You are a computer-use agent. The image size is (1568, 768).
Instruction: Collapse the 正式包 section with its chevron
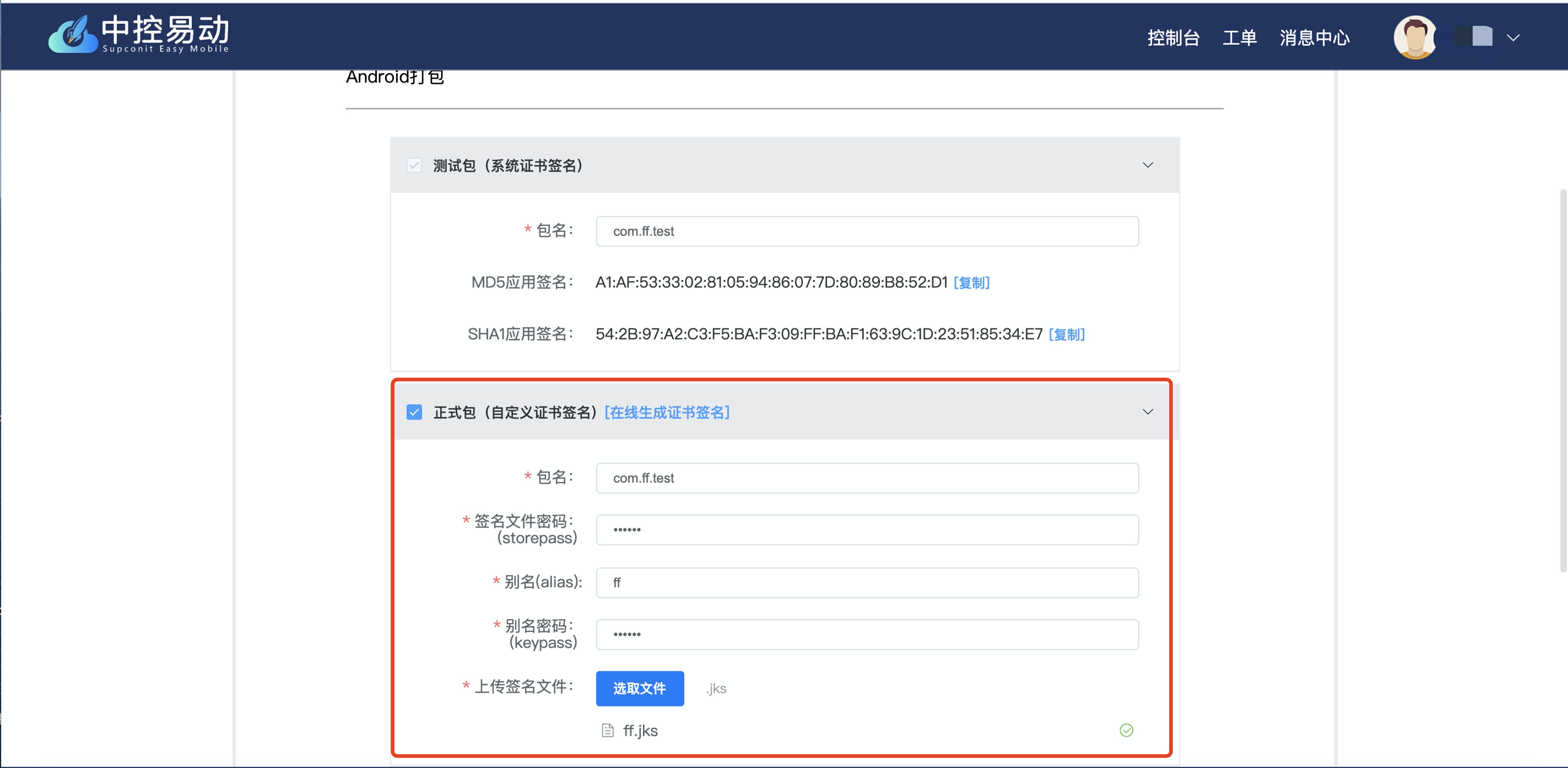pyautogui.click(x=1148, y=412)
